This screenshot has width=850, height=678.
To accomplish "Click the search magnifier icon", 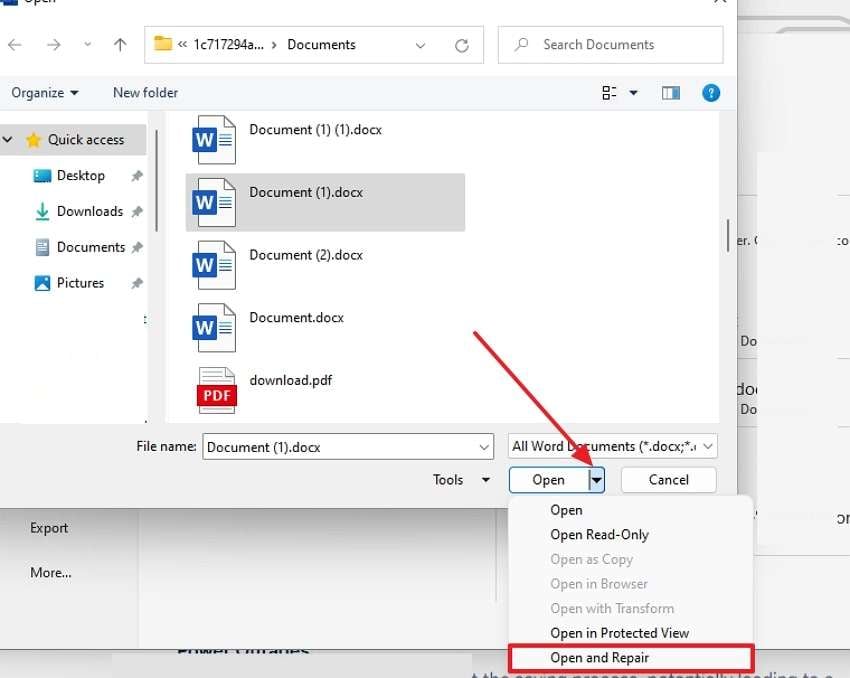I will pyautogui.click(x=521, y=44).
